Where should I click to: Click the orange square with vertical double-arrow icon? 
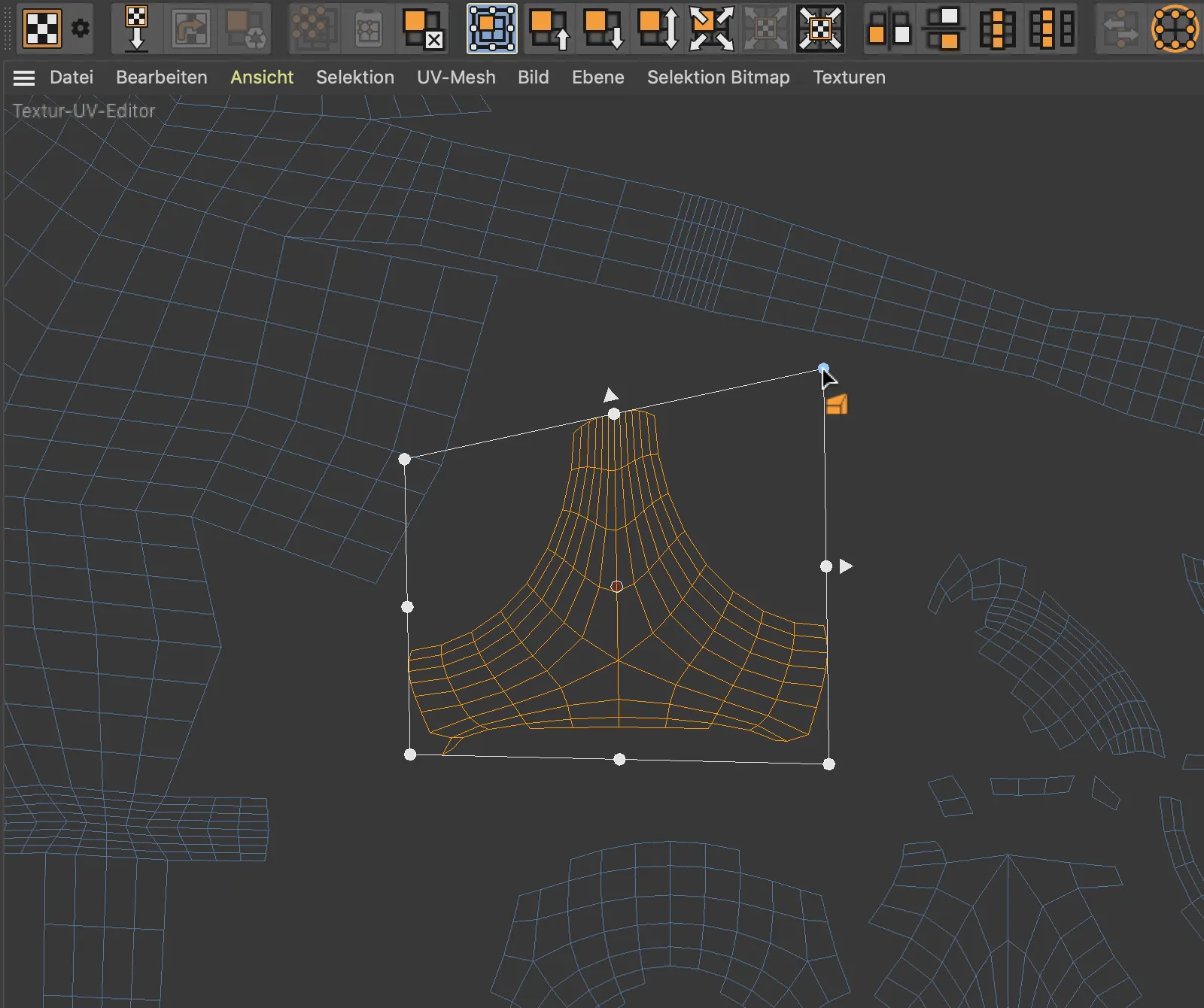[657, 29]
